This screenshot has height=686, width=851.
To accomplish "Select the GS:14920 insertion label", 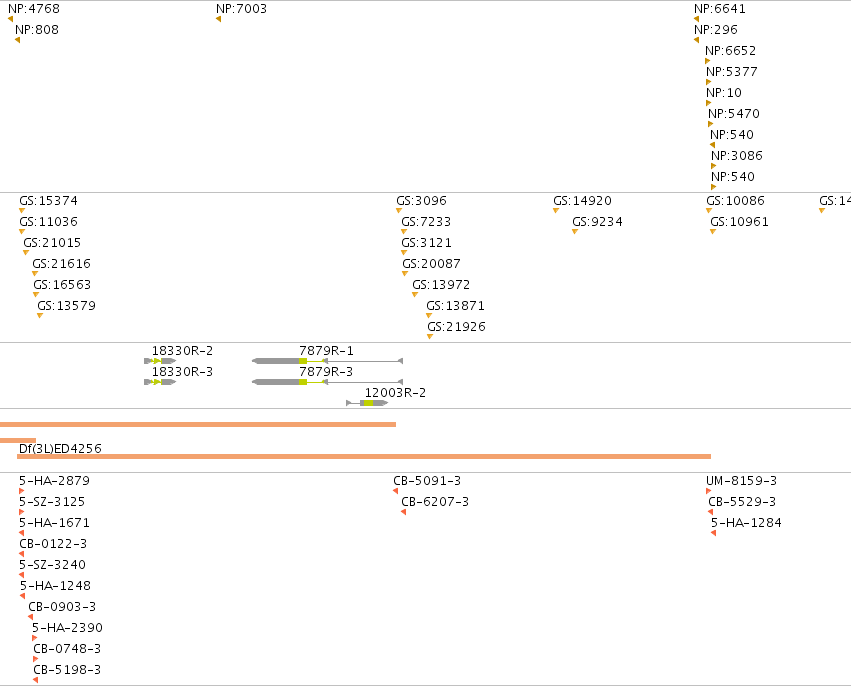I will [582, 201].
